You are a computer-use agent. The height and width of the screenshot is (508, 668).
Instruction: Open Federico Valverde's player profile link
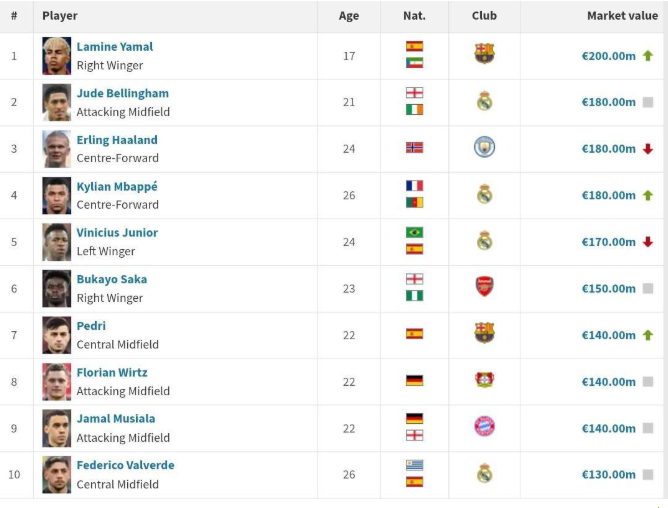pyautogui.click(x=125, y=465)
